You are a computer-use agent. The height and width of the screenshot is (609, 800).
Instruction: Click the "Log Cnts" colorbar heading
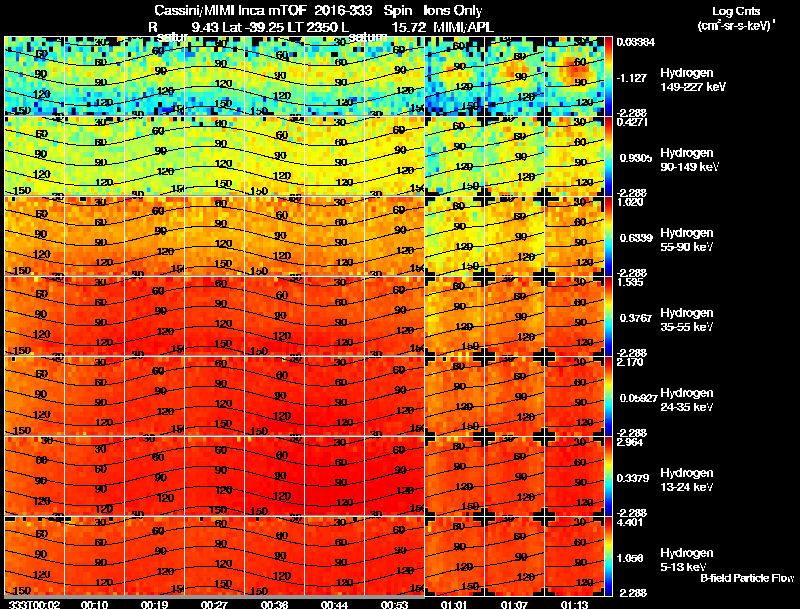(735, 11)
